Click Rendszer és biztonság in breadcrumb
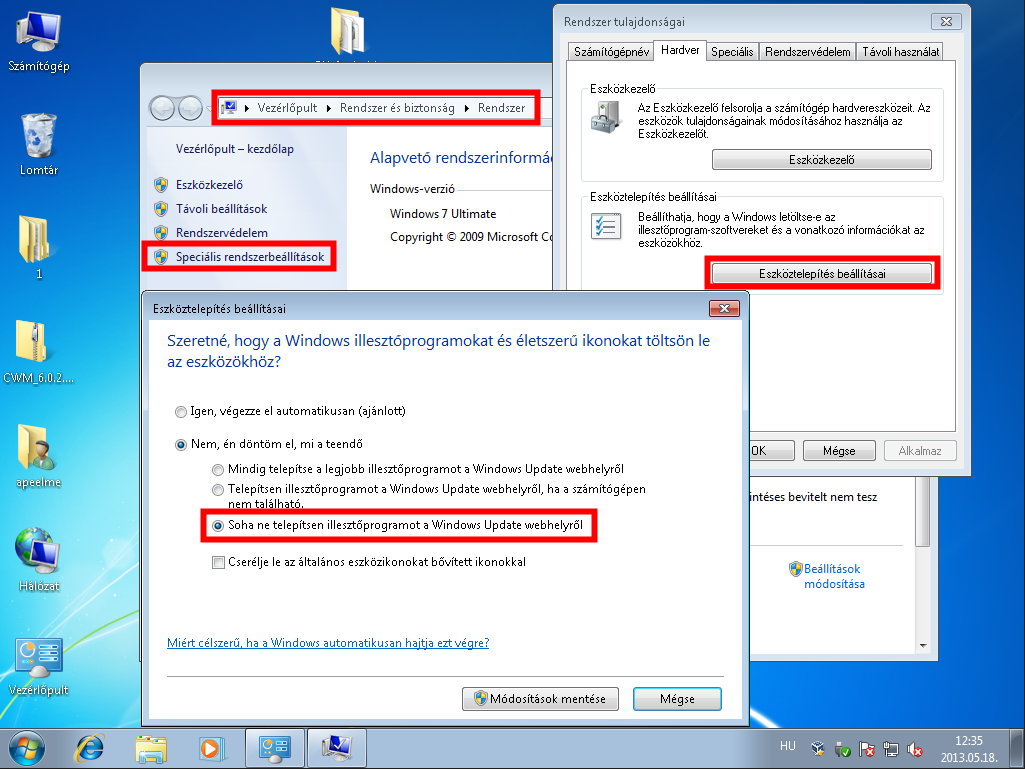Screen dimensions: 1025x769 tap(397, 108)
